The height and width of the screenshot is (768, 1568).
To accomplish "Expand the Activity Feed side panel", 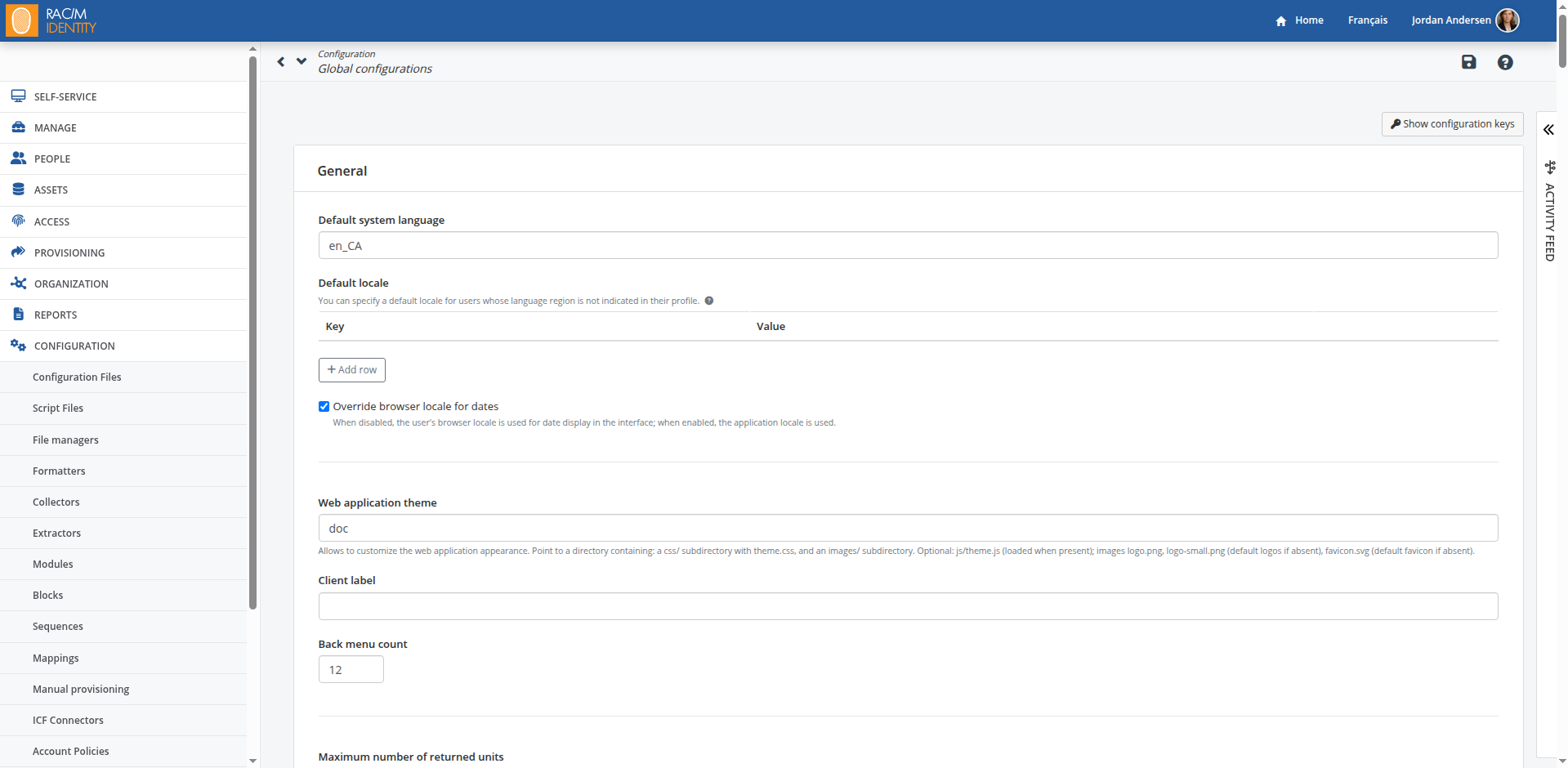I will click(1548, 130).
